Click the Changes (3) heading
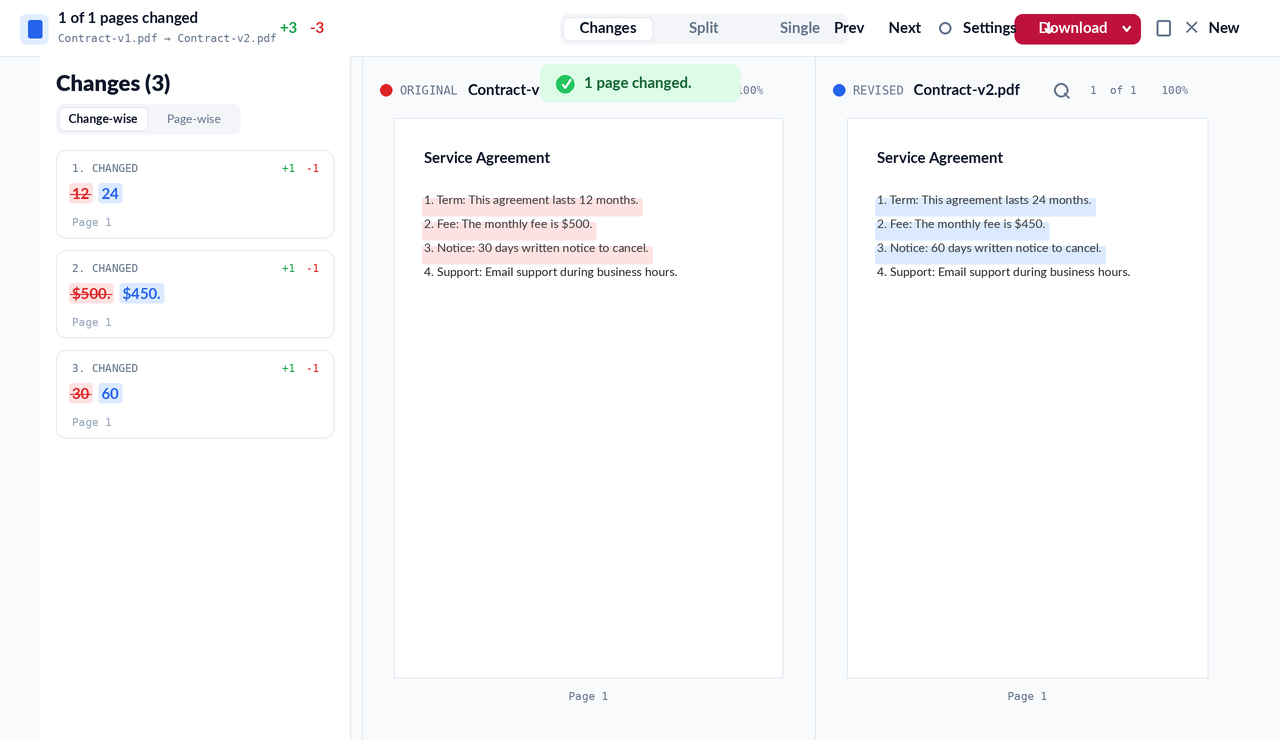The width and height of the screenshot is (1280, 740). tap(113, 83)
